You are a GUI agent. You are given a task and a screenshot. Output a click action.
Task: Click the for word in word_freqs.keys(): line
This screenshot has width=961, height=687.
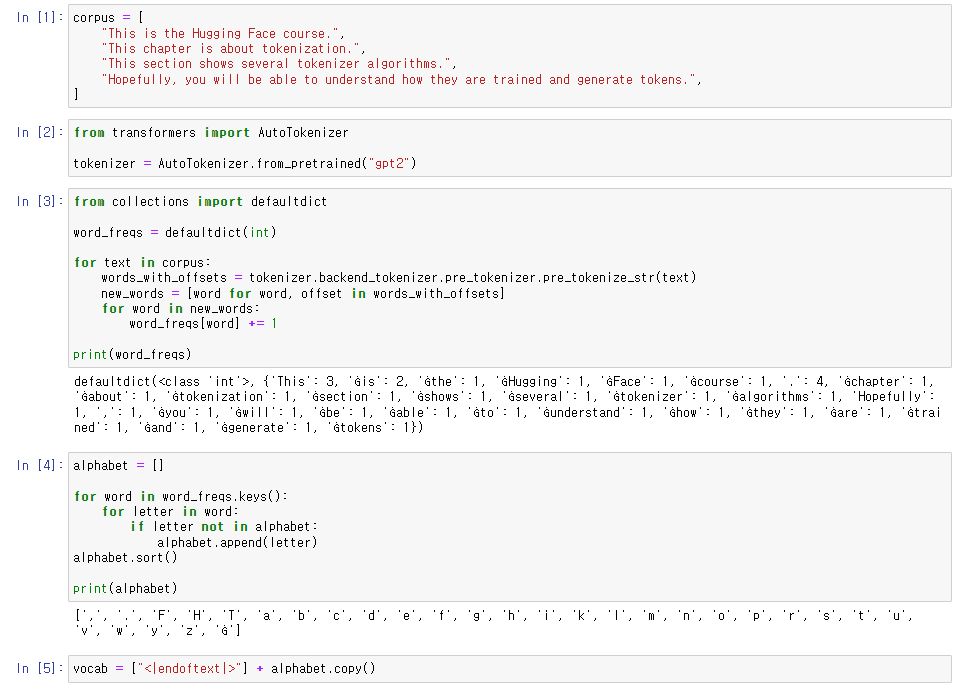pos(180,496)
